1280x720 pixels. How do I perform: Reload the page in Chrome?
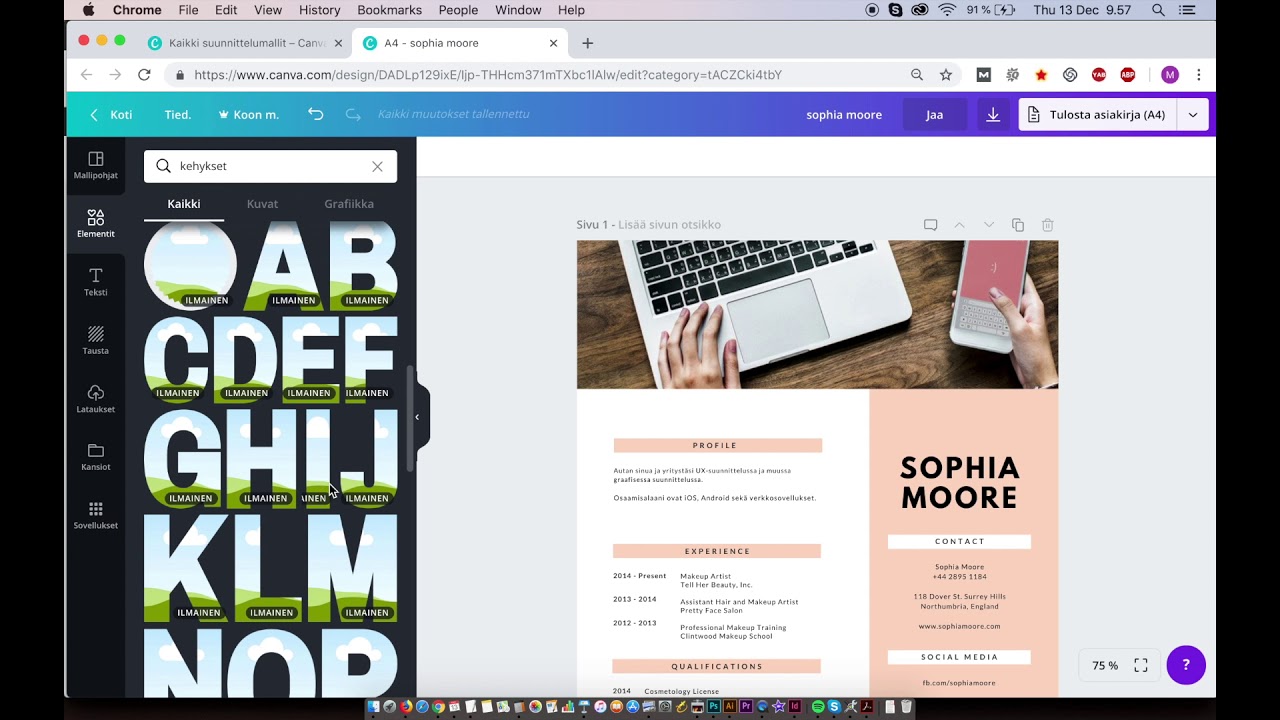click(144, 75)
